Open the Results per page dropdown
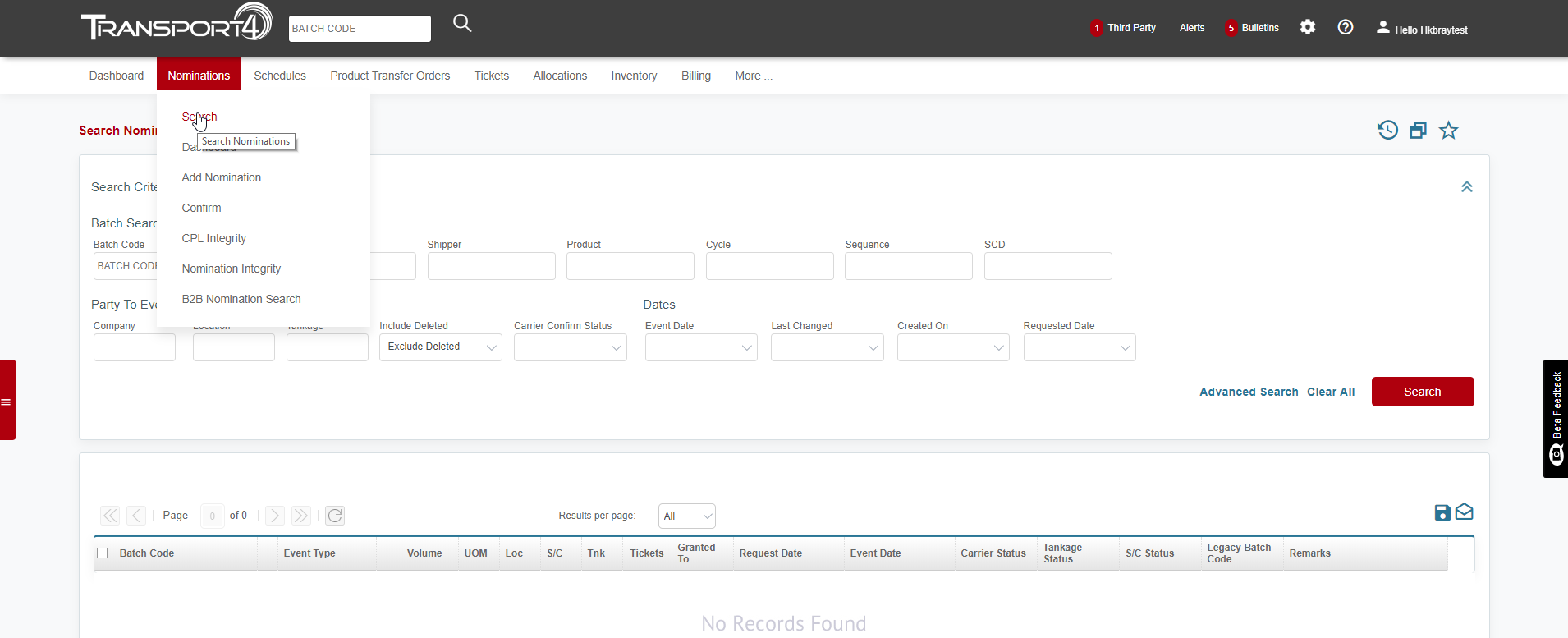The height and width of the screenshot is (638, 1568). pos(686,516)
